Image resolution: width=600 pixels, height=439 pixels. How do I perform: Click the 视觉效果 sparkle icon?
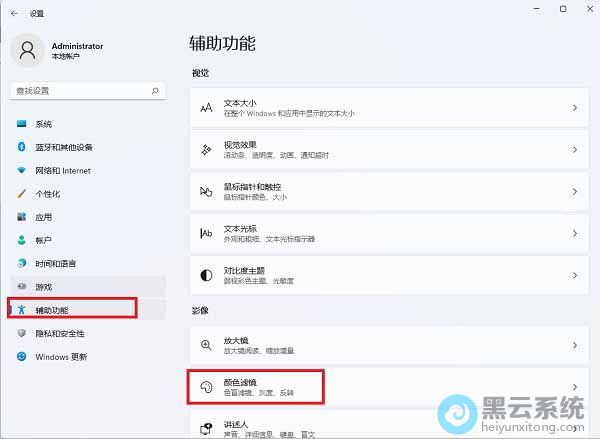coord(206,149)
